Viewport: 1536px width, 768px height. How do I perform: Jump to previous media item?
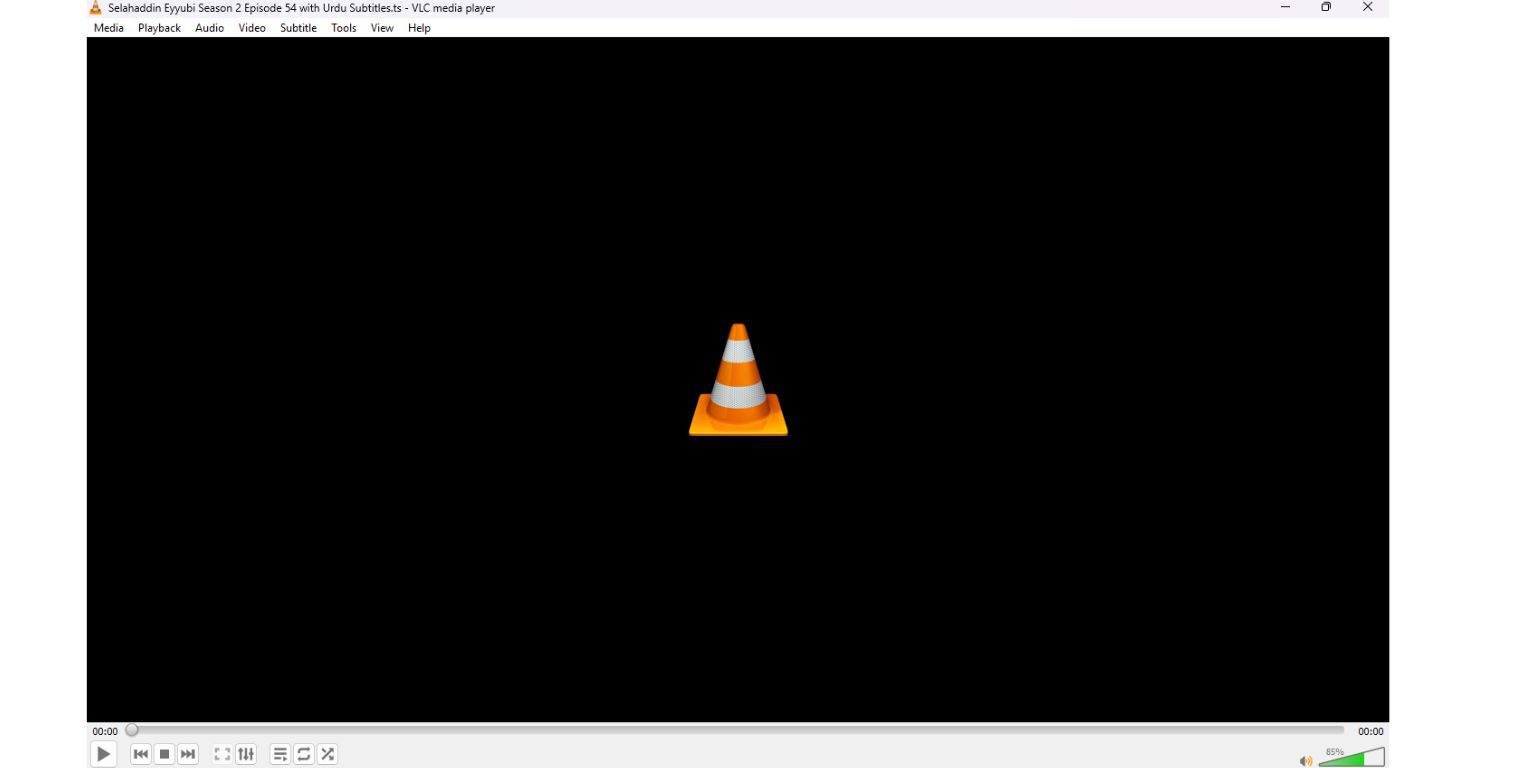141,754
